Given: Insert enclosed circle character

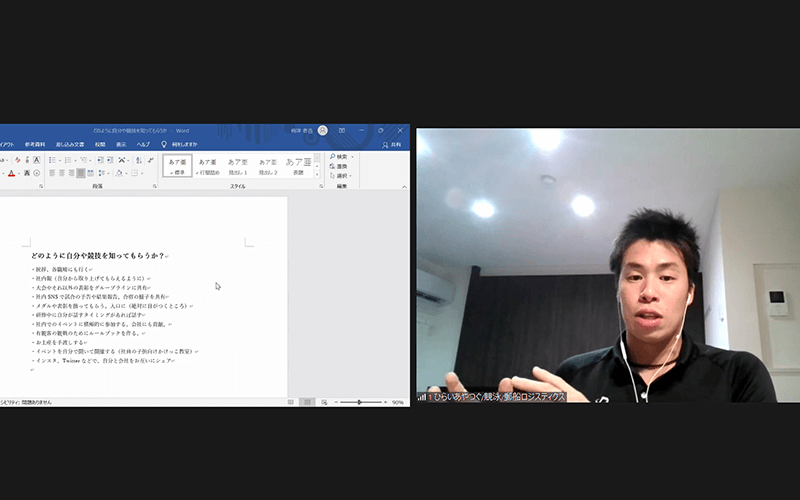Looking at the screenshot, I should [x=36, y=173].
